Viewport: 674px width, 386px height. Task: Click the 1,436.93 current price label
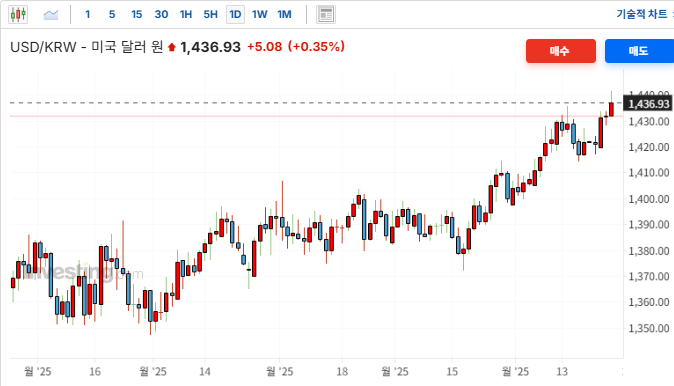coord(648,104)
